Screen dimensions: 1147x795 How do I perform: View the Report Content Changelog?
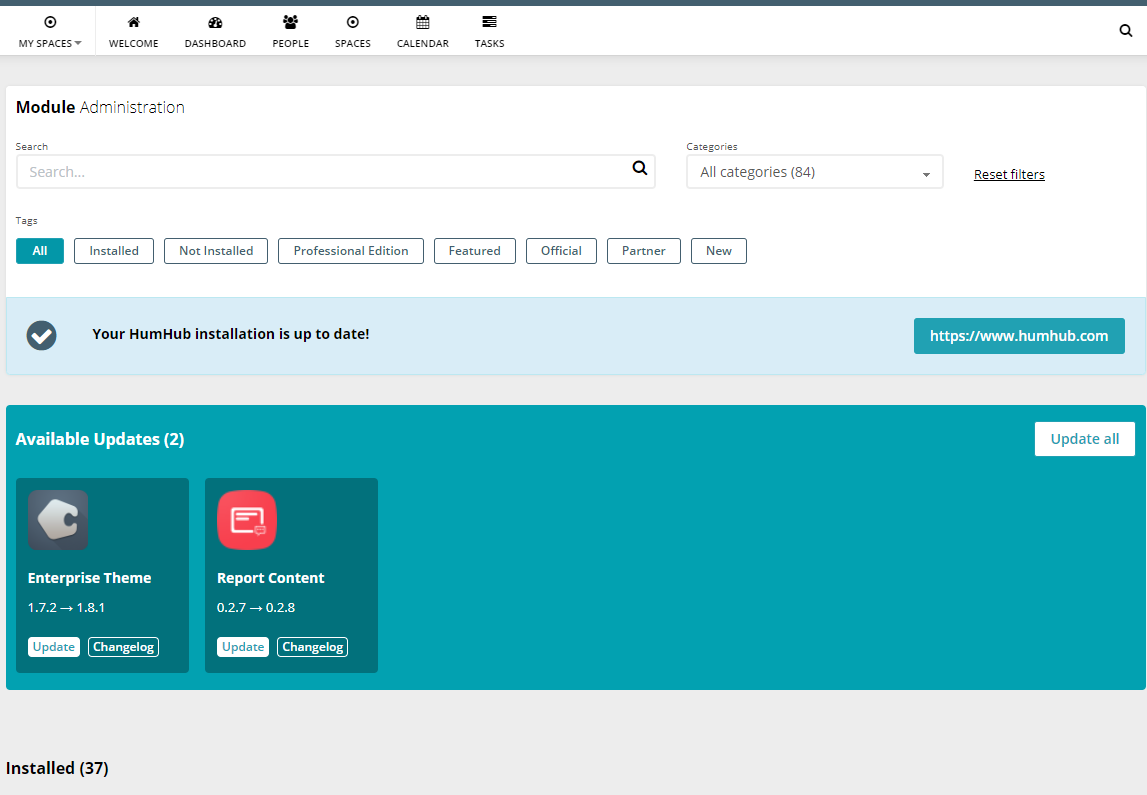[x=312, y=647]
